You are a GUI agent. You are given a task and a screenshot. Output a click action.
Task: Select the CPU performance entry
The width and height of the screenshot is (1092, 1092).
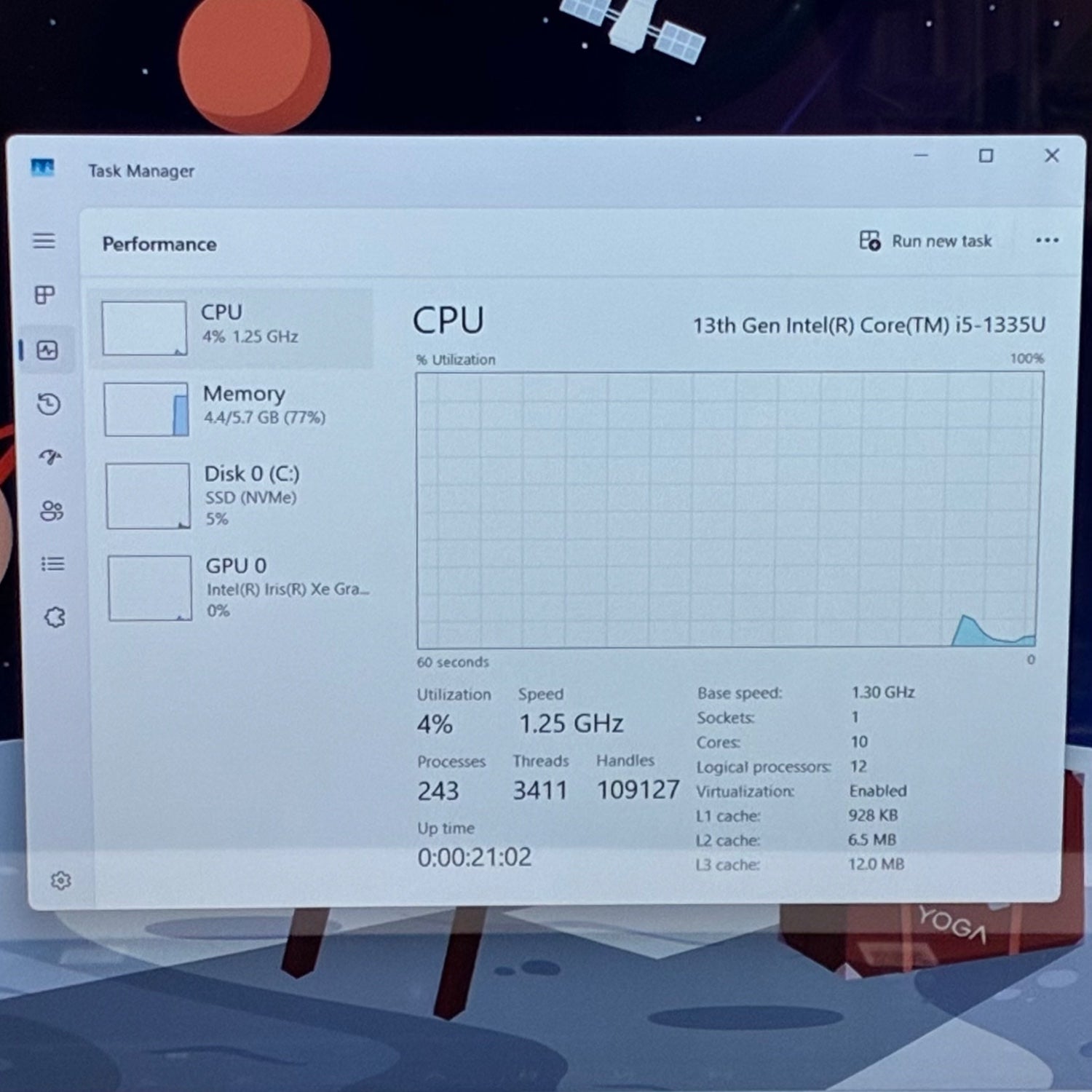coord(232,328)
